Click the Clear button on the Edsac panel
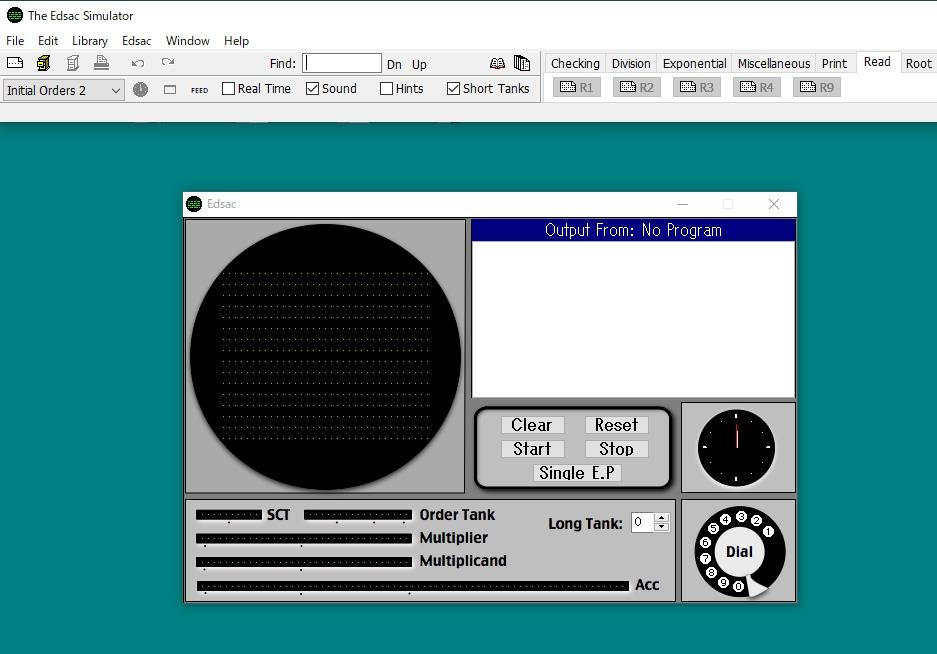 (532, 425)
